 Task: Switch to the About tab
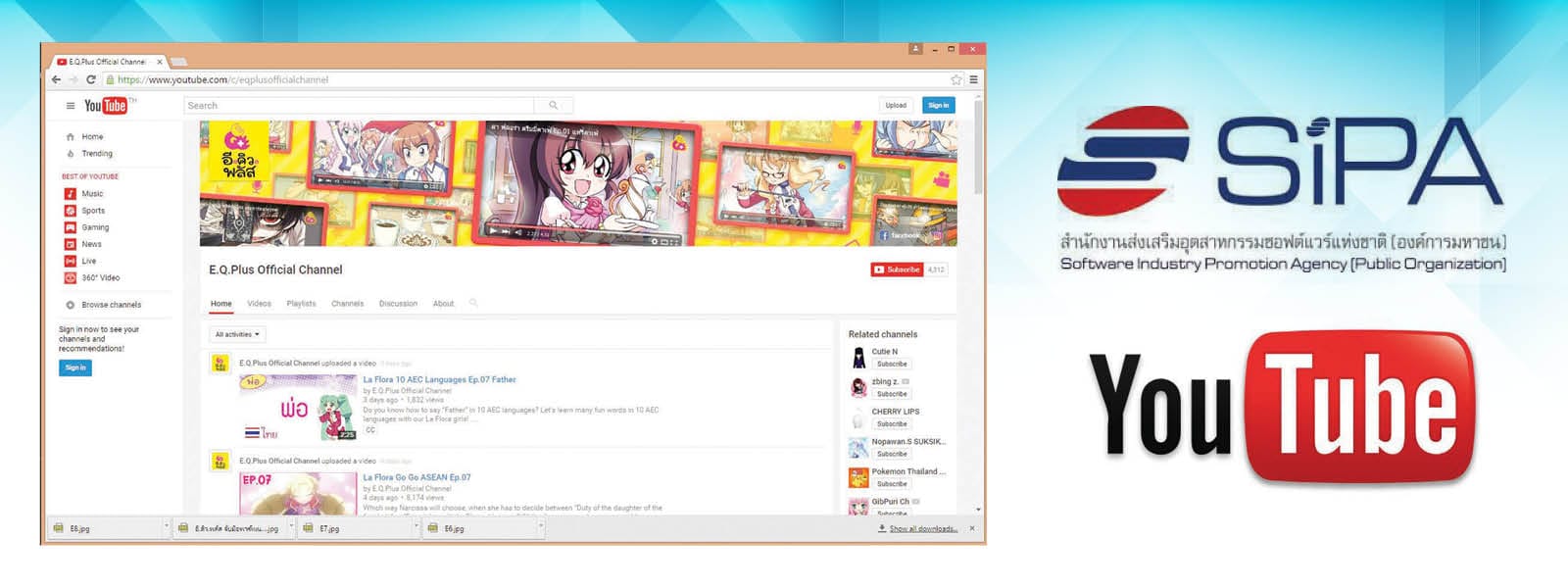443,304
